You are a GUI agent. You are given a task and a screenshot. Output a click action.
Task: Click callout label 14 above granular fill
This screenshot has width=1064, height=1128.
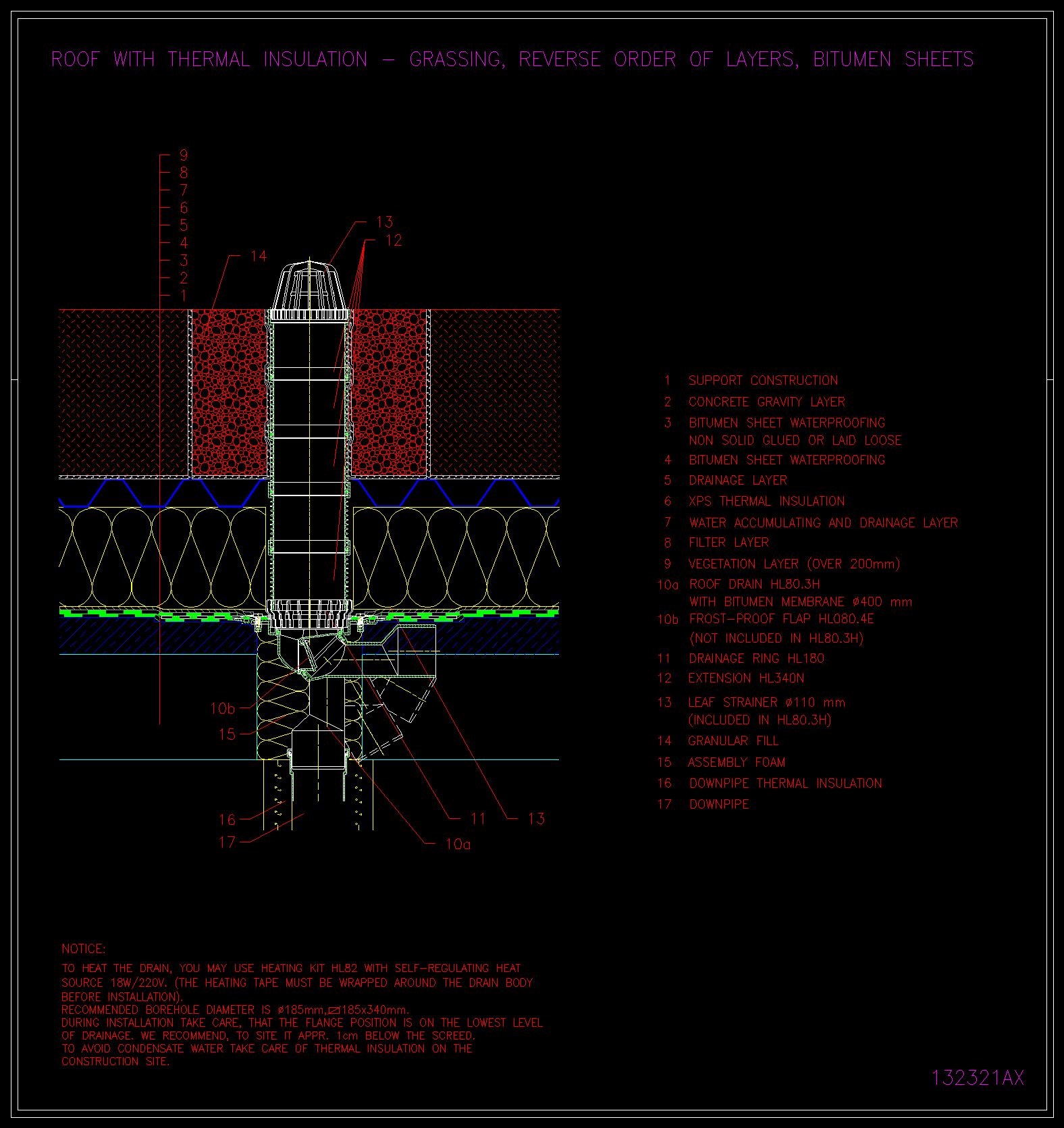[x=259, y=257]
